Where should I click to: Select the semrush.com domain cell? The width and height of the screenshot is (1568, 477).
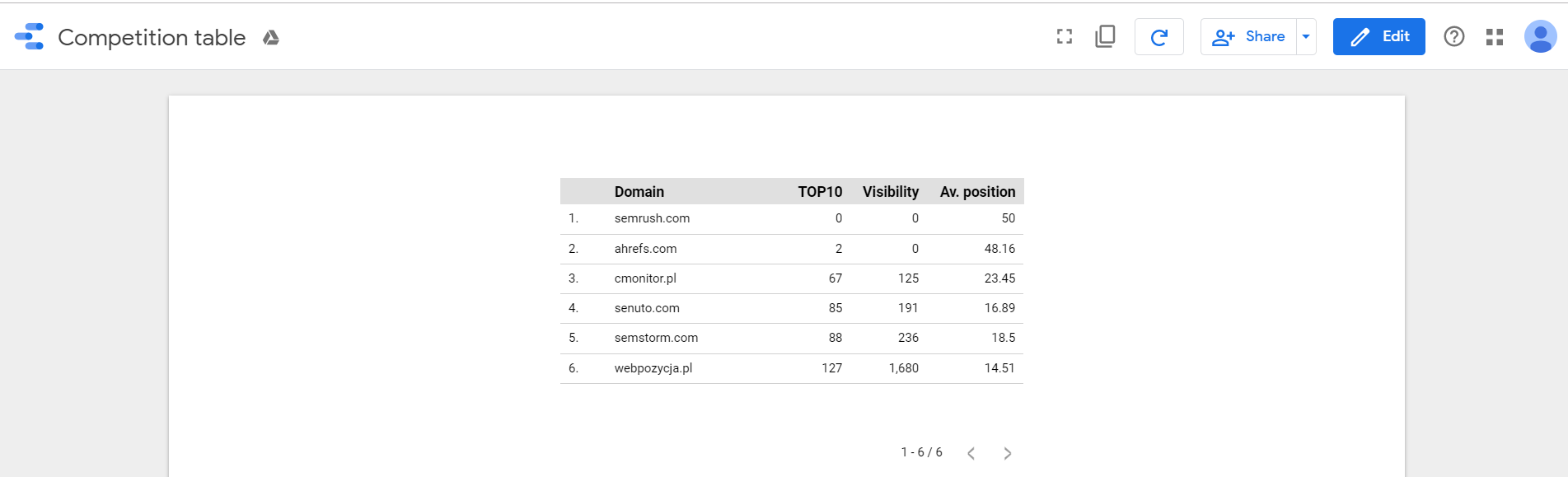tap(652, 218)
